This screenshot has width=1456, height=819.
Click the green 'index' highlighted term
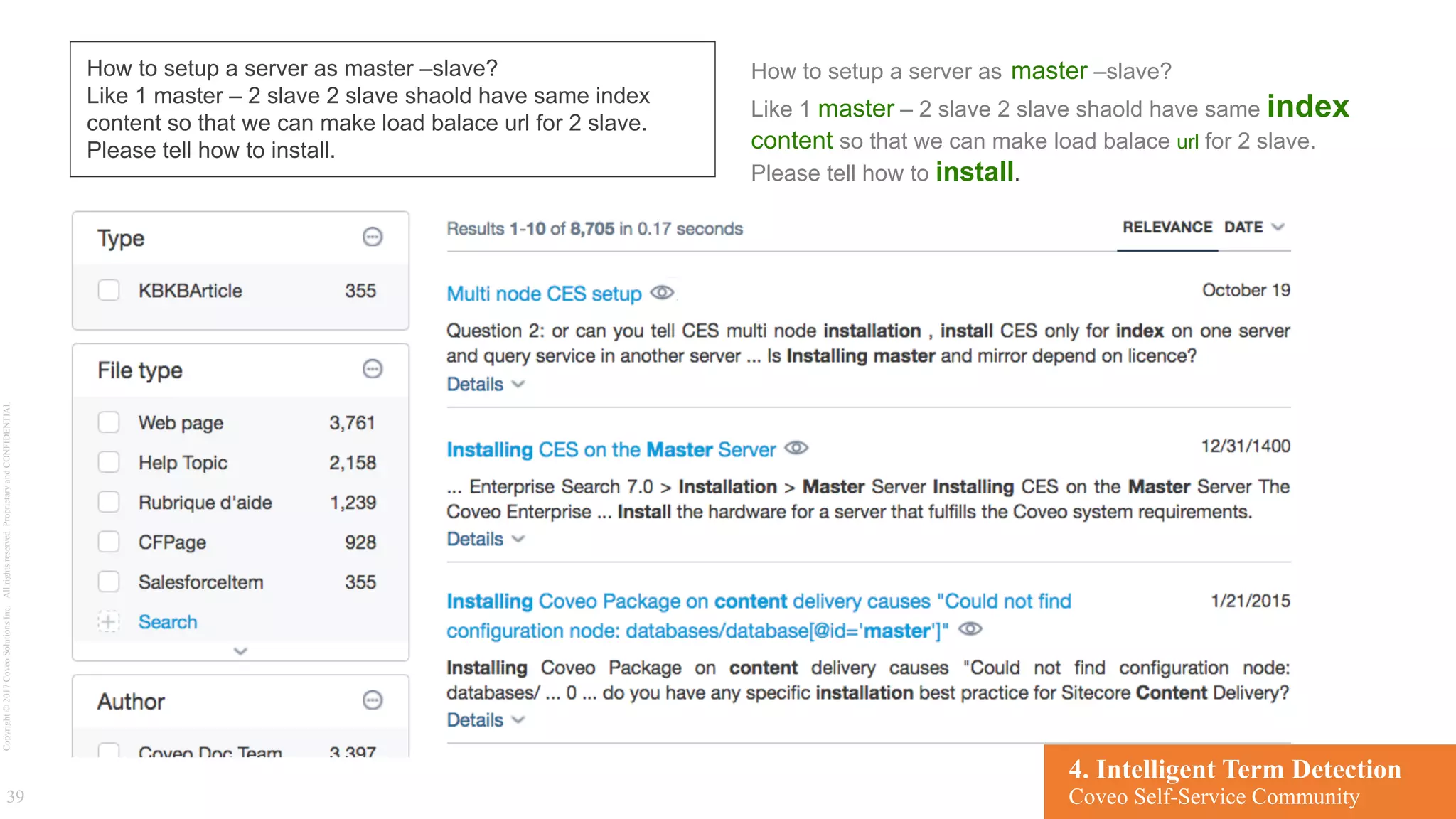(x=1308, y=106)
